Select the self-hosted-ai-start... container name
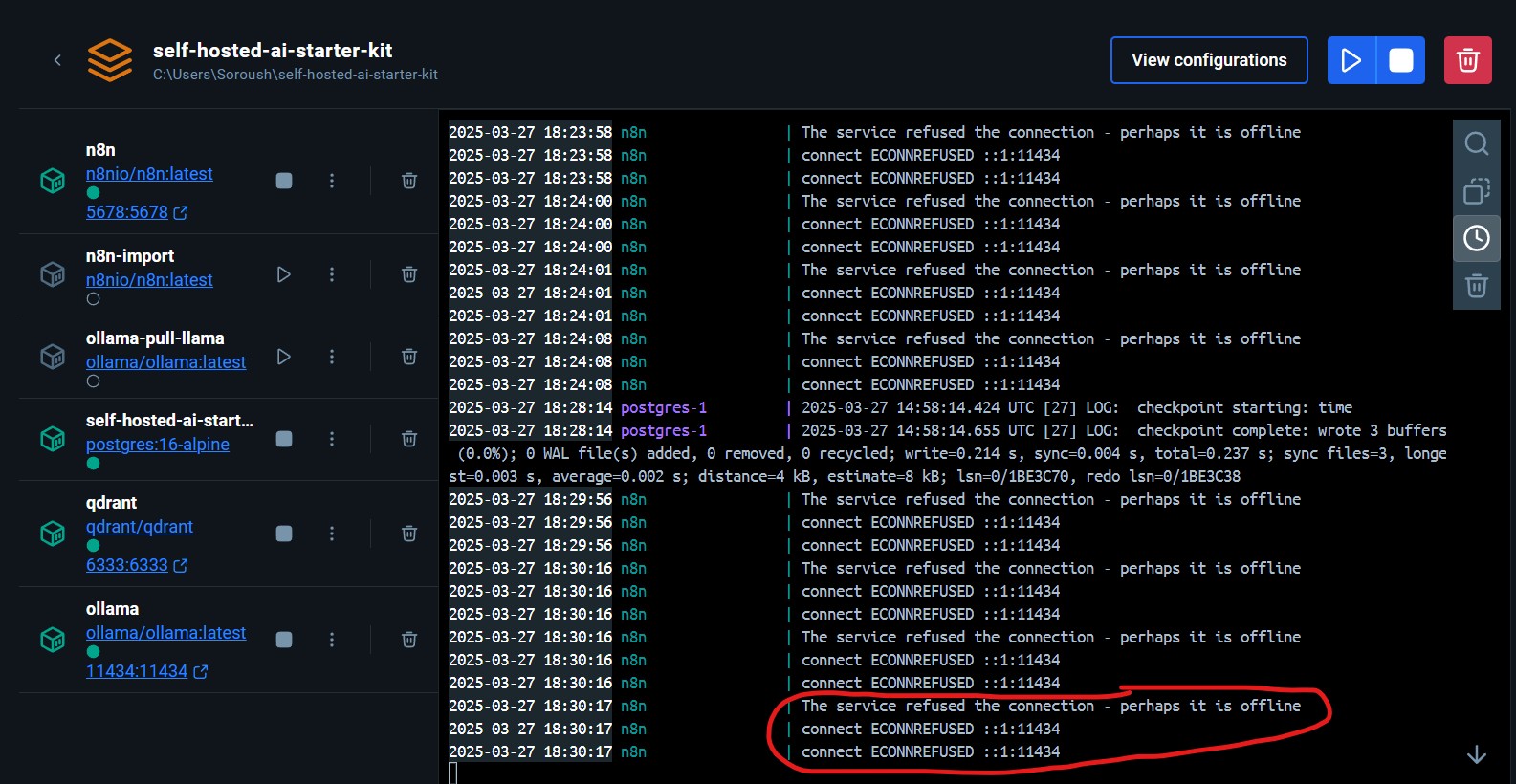Viewport: 1516px width, 784px height. click(x=169, y=421)
